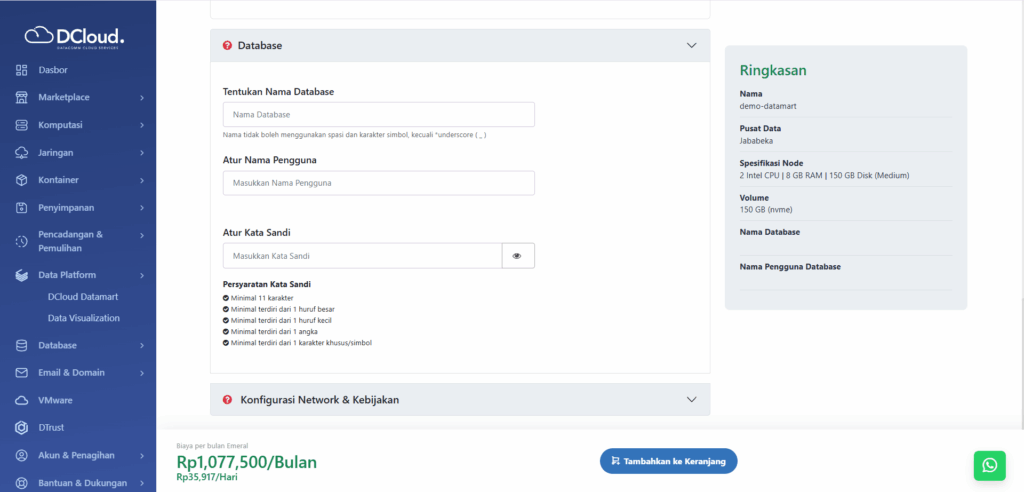Viewport: 1024px width, 492px height.
Task: Expand Konfigurasi Network & Kebijakan section
Action: pos(691,399)
